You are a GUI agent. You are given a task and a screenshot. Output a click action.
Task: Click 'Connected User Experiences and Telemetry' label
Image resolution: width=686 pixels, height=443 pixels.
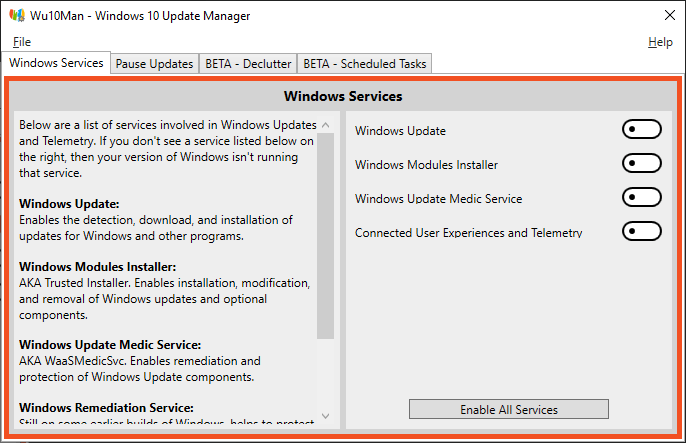point(469,233)
